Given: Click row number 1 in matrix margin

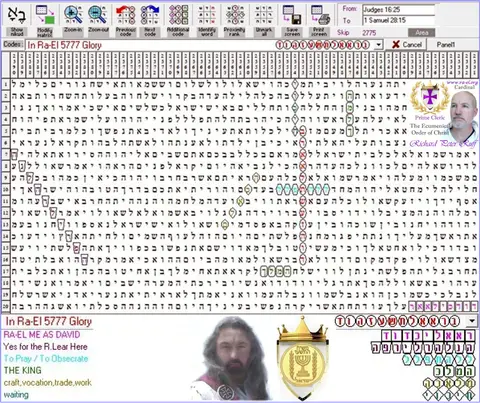Looking at the screenshot, I should coord(6,85).
